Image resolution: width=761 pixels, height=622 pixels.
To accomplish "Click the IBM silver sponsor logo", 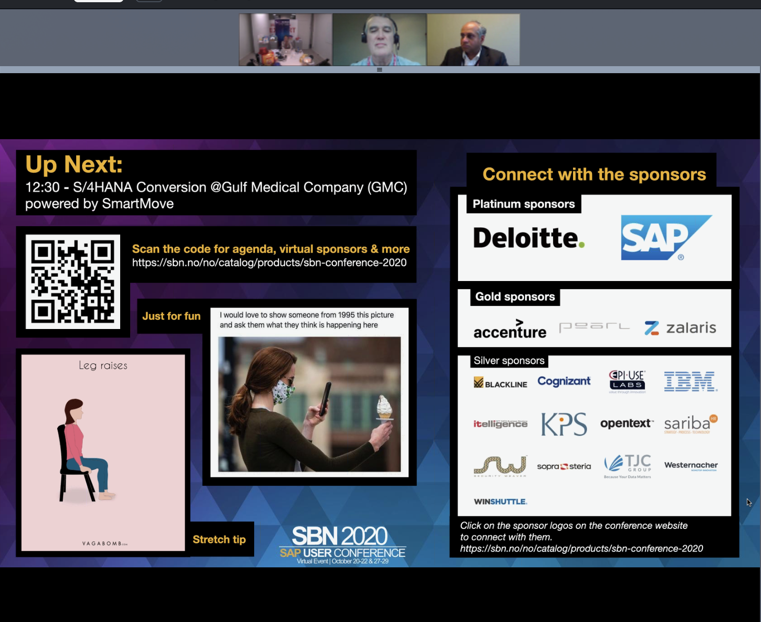I will [690, 381].
